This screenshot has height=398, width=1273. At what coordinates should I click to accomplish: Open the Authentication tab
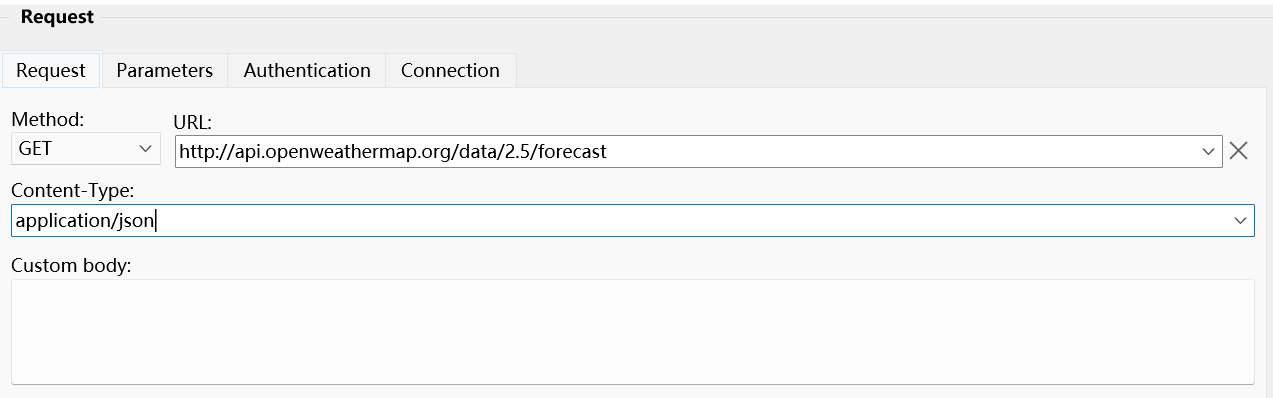tap(307, 70)
